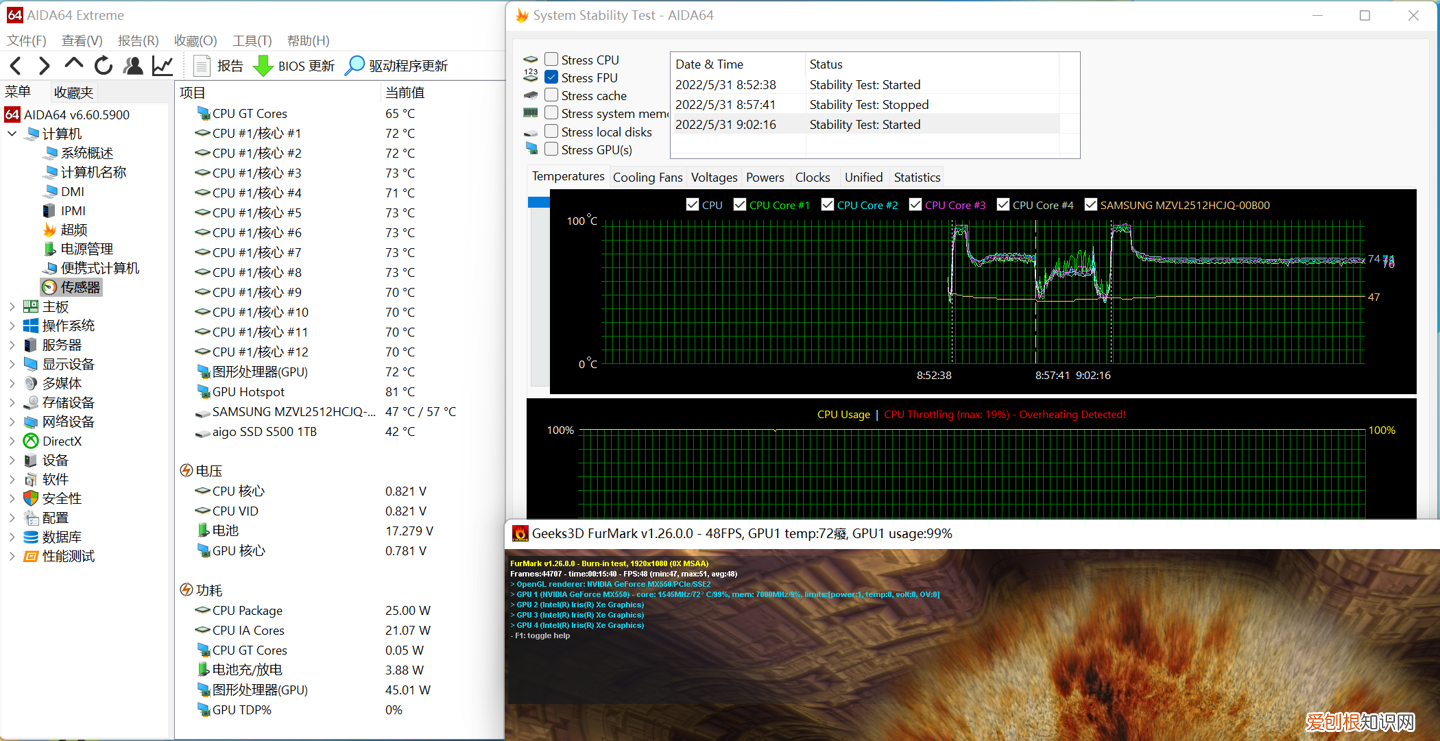Click the 报告 document icon

click(202, 66)
